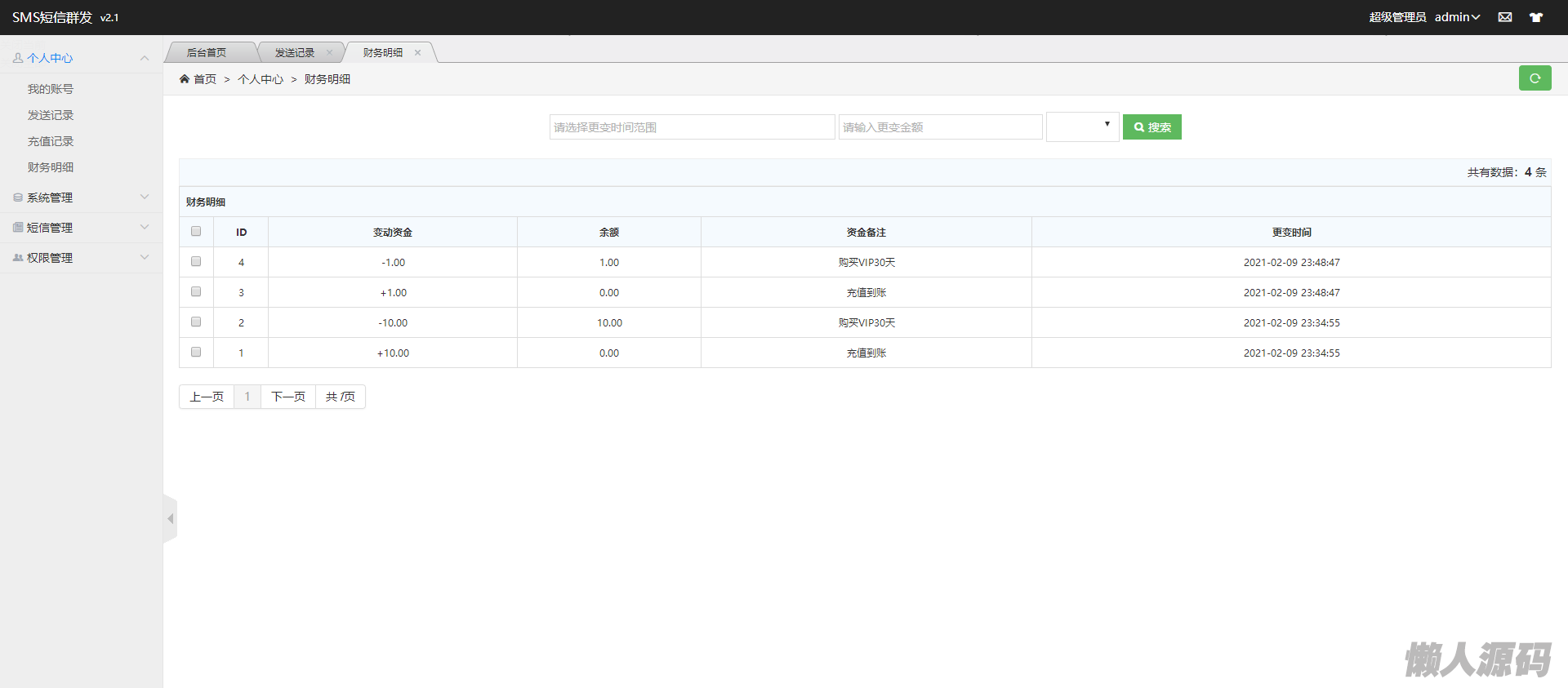Check the checkbox for row ID 2
The width and height of the screenshot is (1568, 688).
196,322
